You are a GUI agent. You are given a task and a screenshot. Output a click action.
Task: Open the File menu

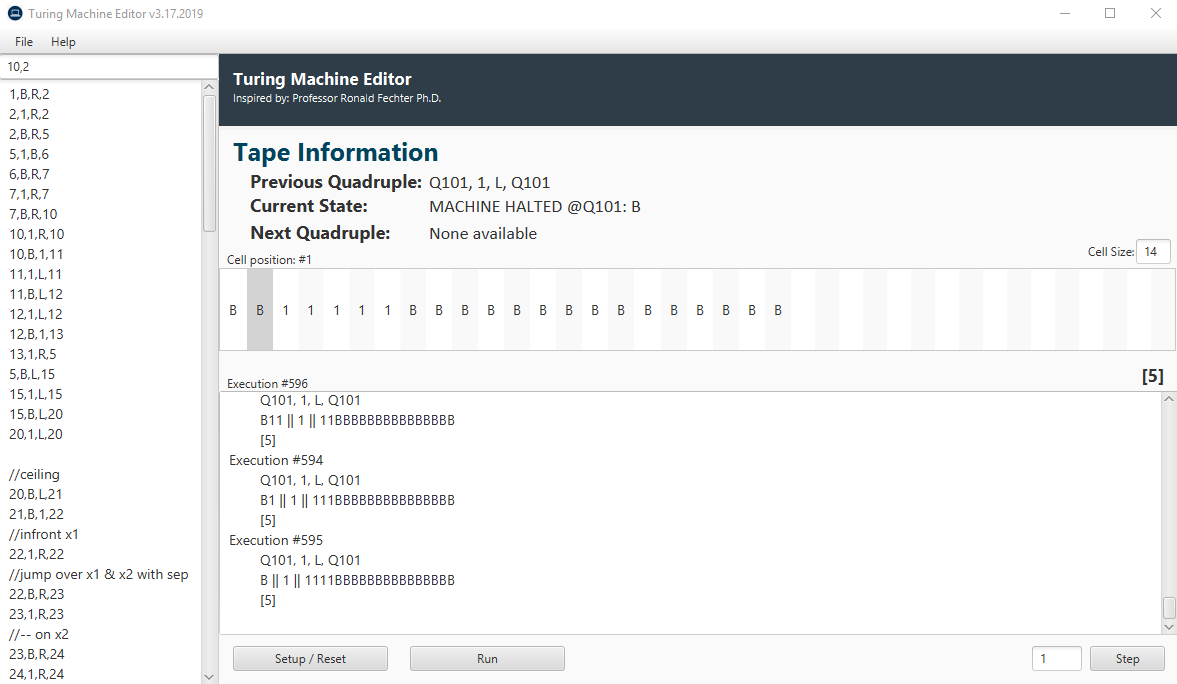click(x=24, y=42)
